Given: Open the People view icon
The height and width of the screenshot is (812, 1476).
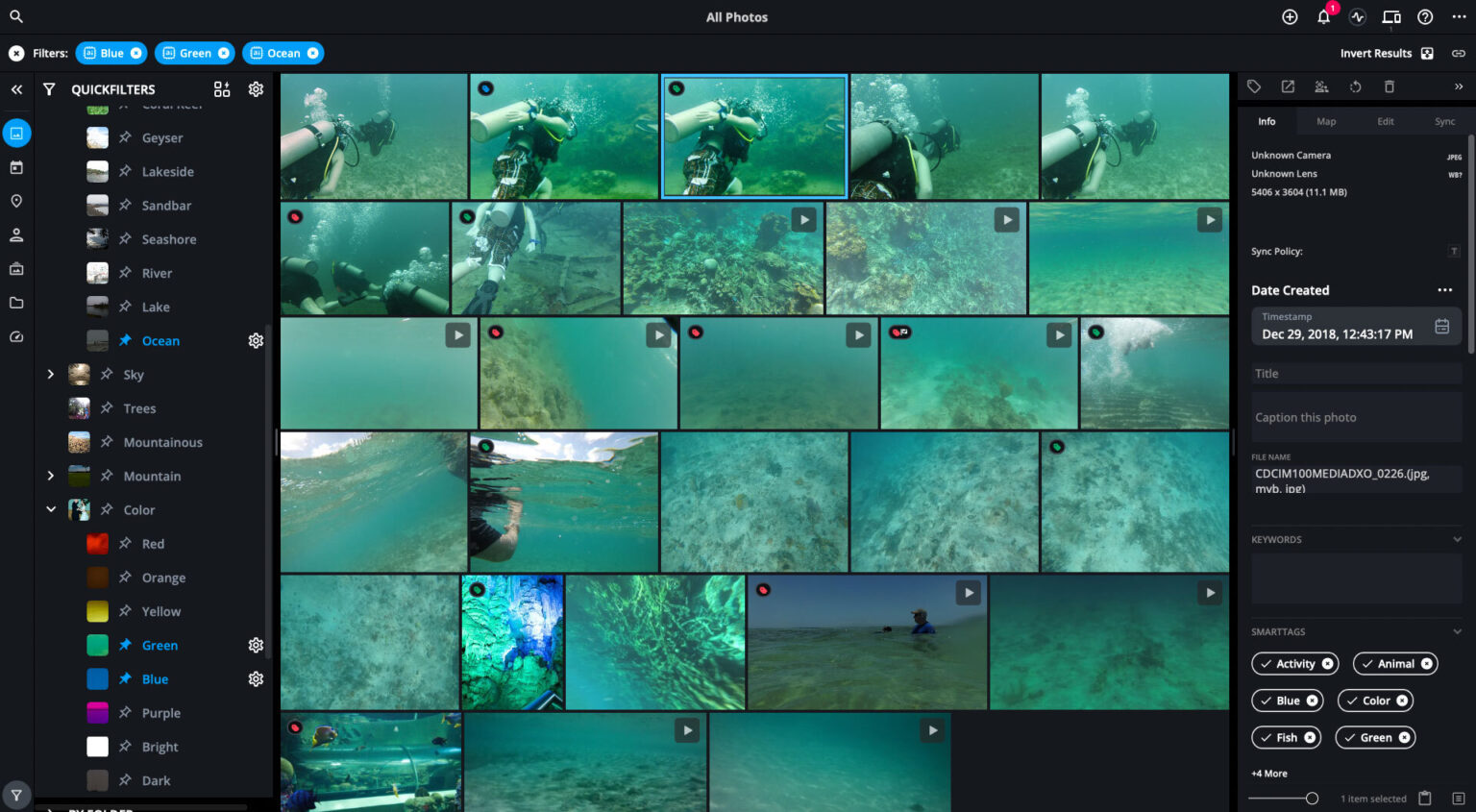Looking at the screenshot, I should click(15, 234).
